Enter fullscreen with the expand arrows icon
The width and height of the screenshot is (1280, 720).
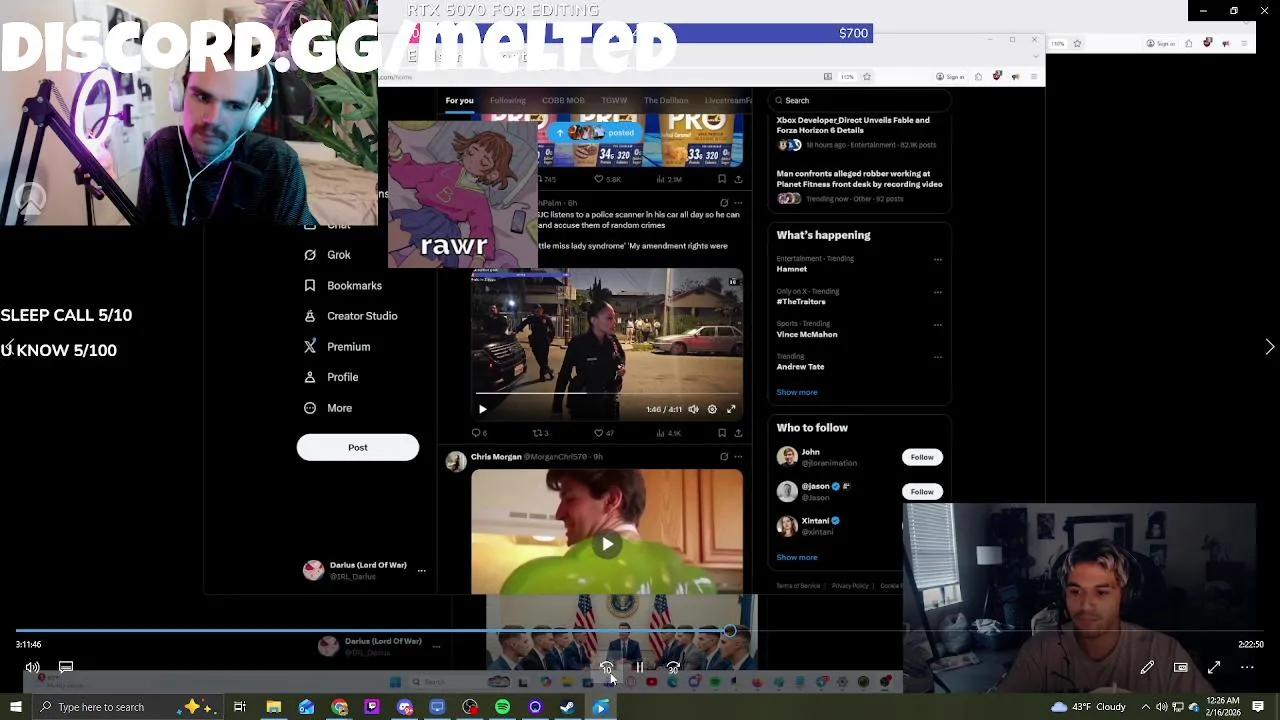(1214, 667)
